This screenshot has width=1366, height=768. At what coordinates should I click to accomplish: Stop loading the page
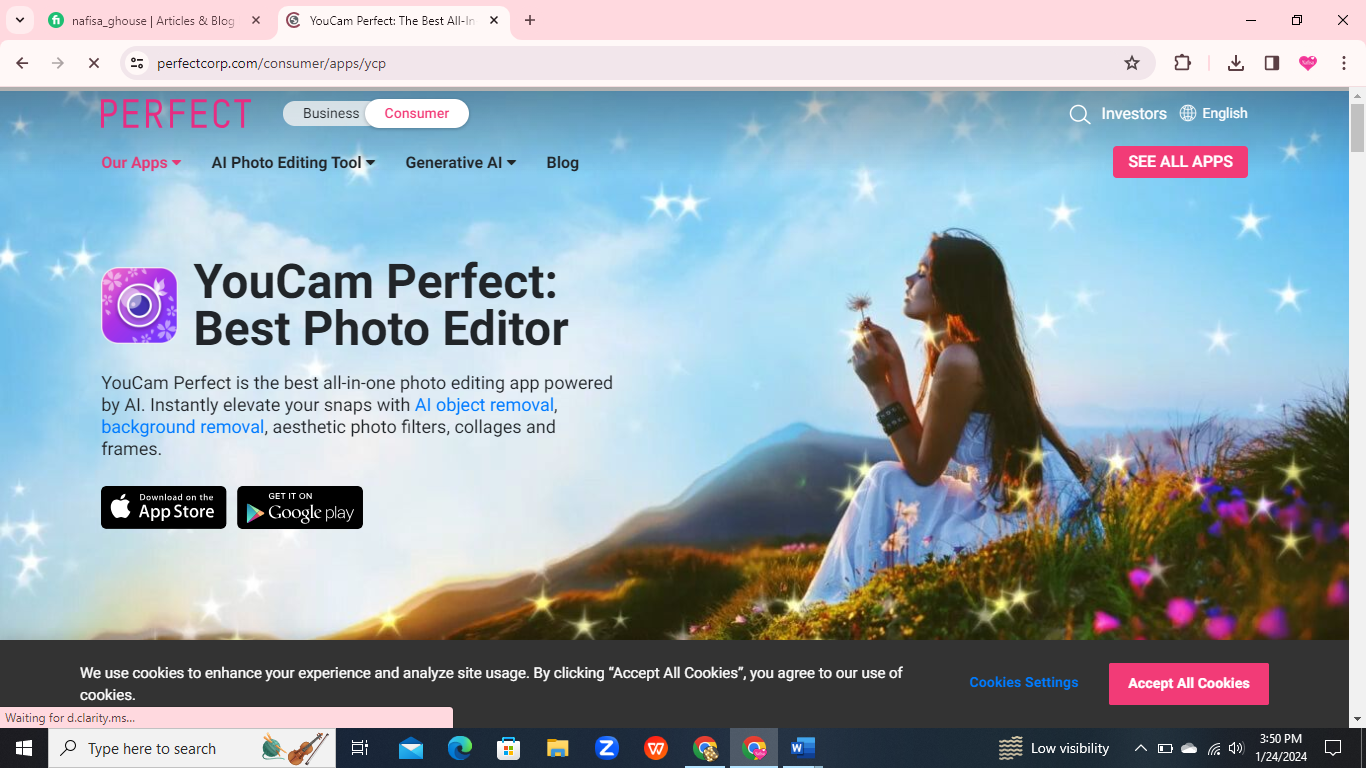click(94, 63)
